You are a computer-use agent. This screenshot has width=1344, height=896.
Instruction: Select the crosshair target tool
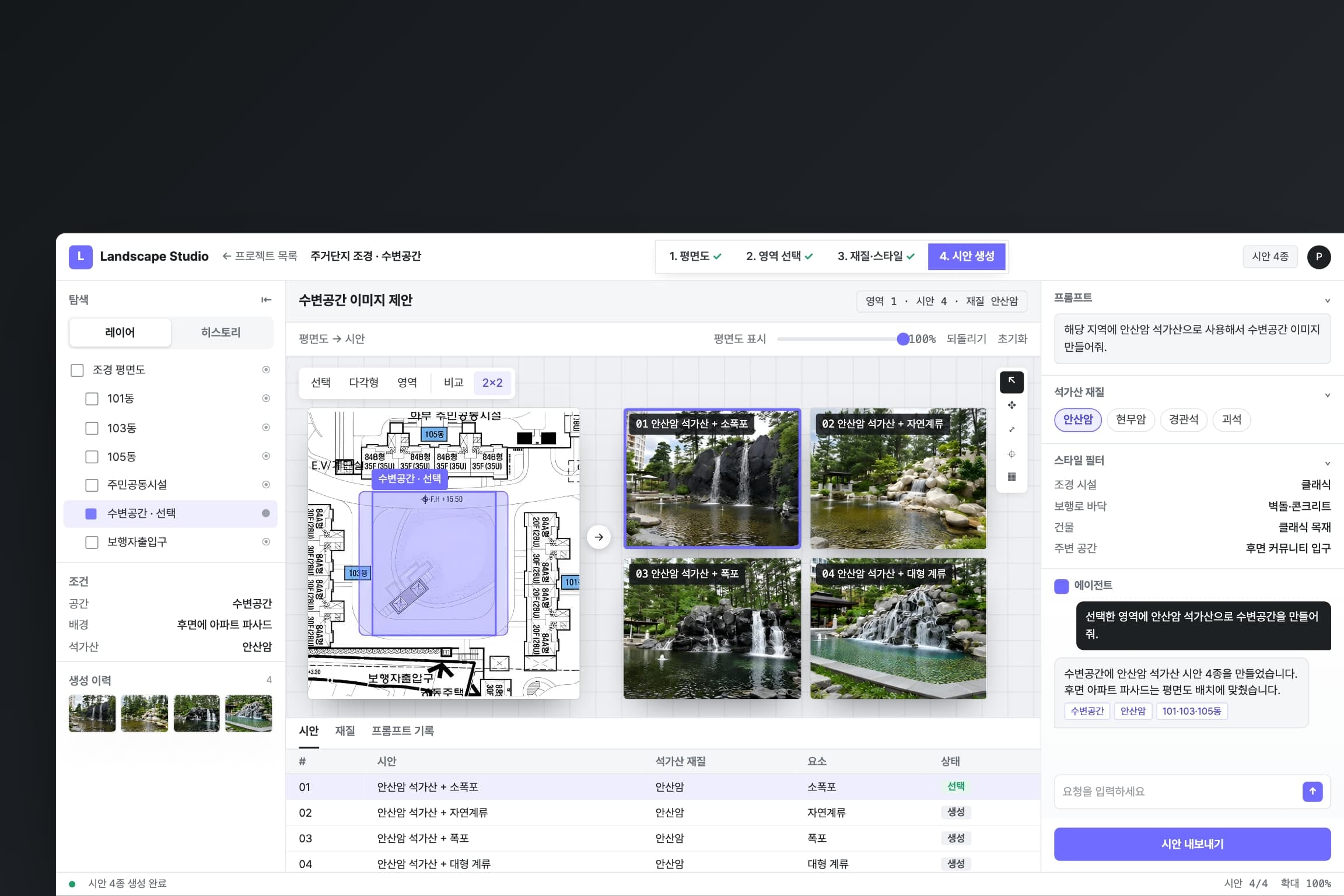[1012, 454]
